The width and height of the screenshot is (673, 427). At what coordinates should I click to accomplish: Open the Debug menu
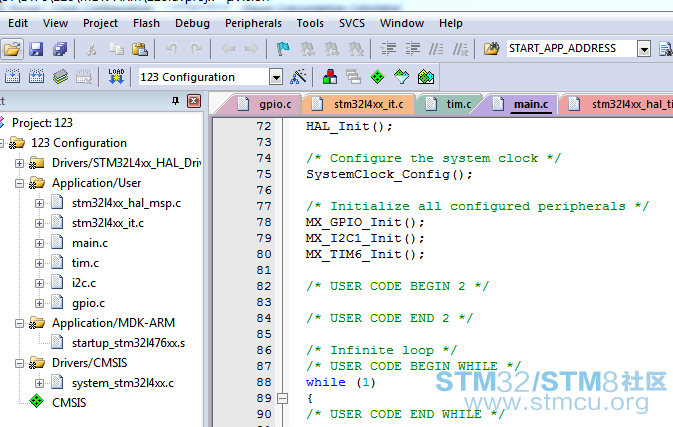click(192, 23)
